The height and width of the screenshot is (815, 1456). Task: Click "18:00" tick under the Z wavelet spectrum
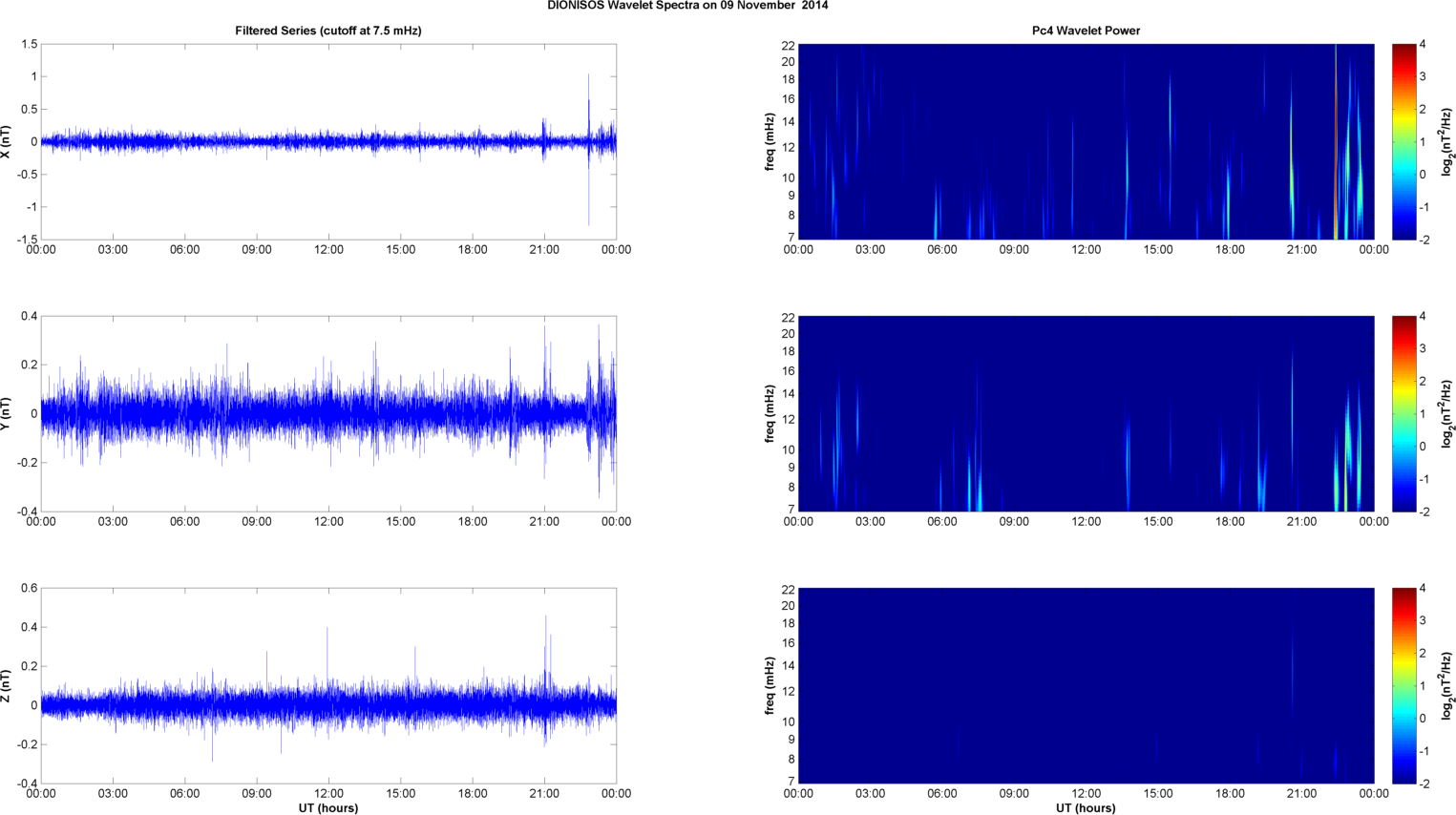pos(1230,794)
